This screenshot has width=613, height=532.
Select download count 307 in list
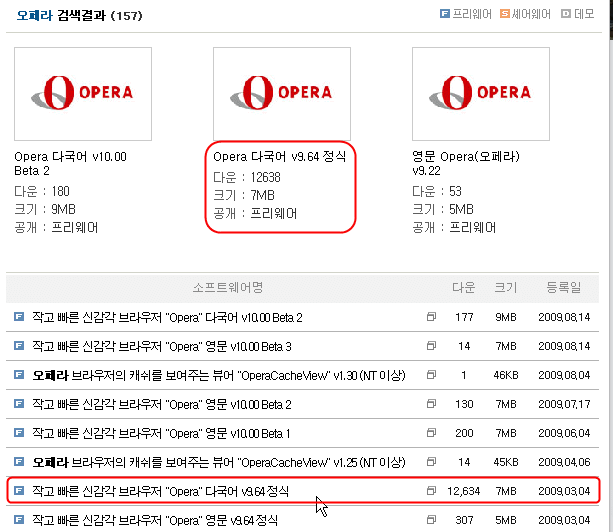(x=464, y=520)
